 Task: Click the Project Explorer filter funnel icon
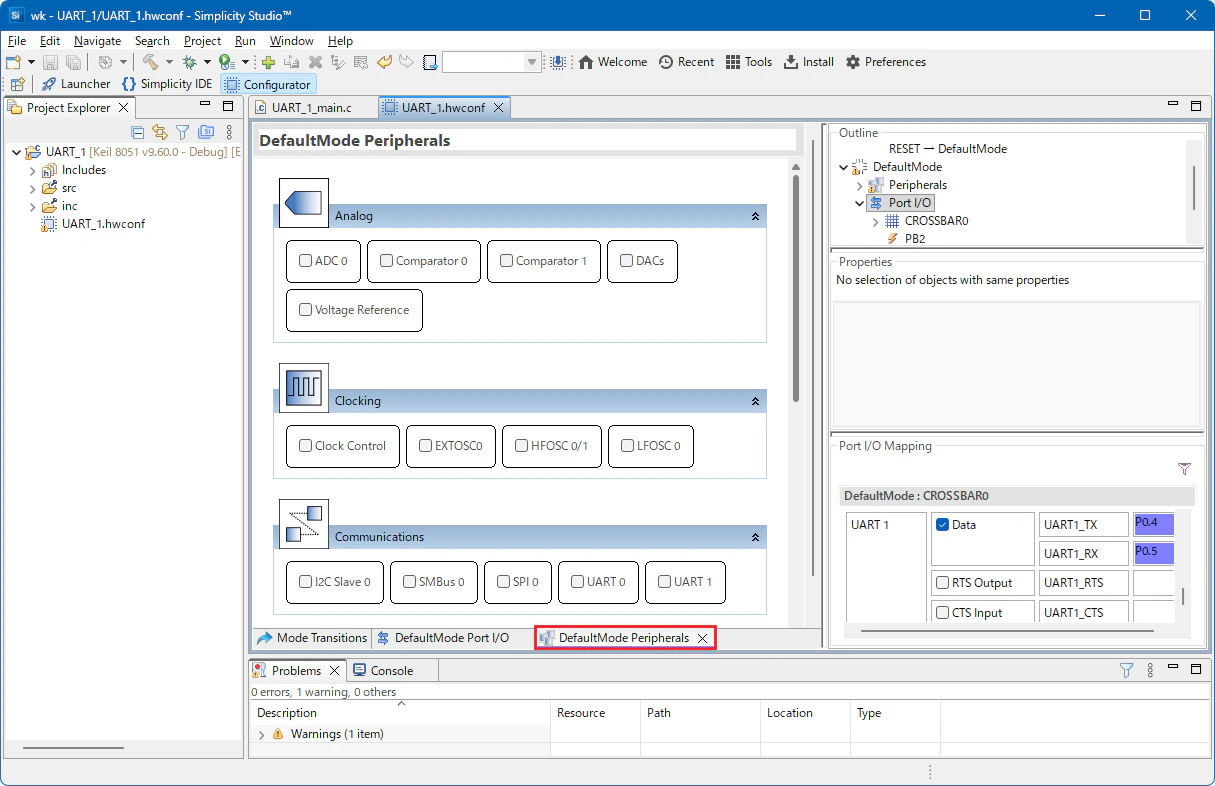coord(182,132)
